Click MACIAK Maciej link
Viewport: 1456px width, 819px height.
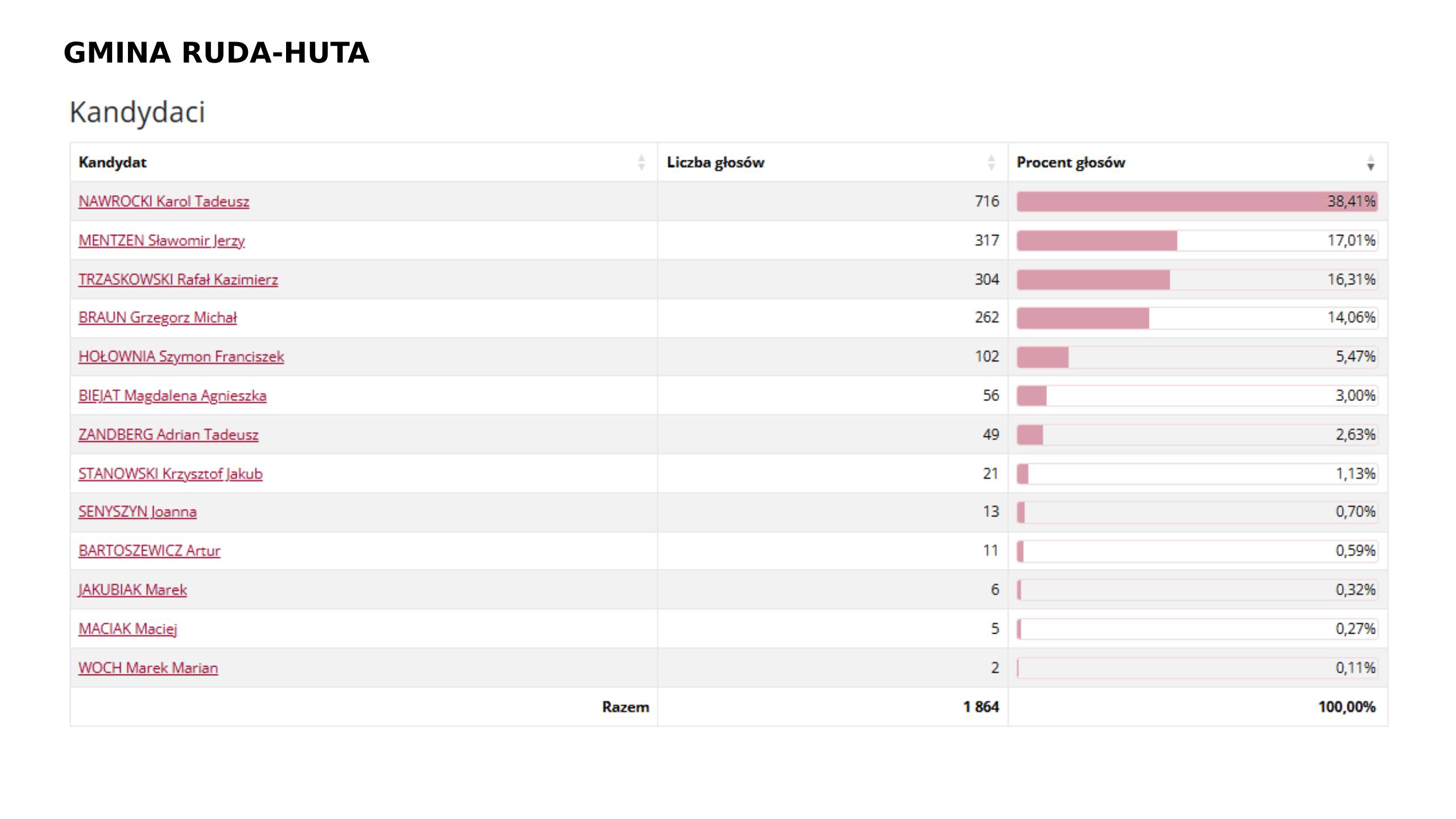pos(128,629)
